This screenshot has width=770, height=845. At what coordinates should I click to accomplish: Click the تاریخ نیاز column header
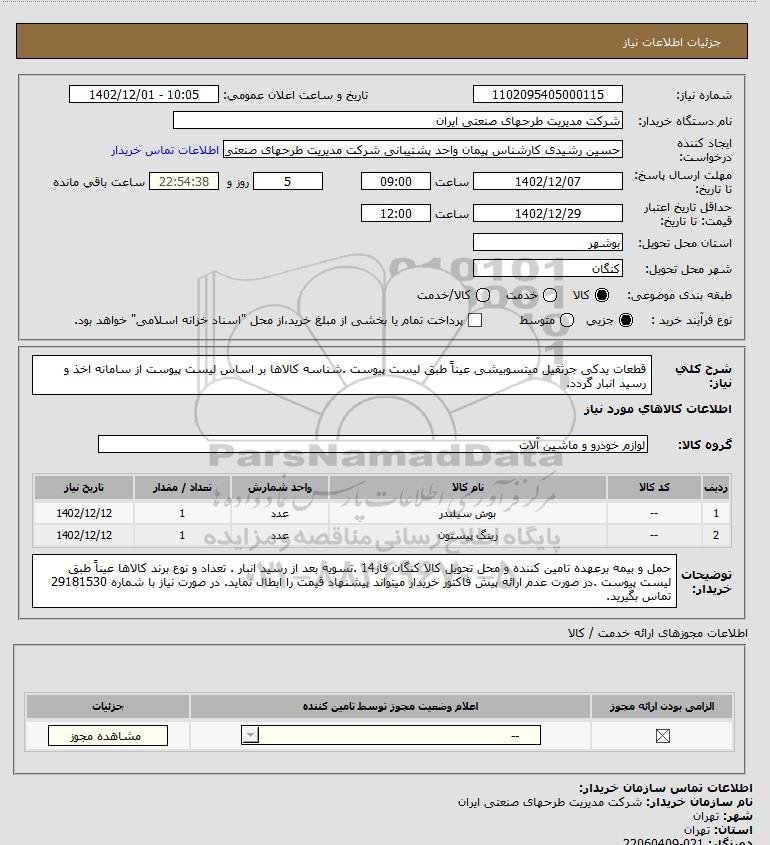(x=84, y=487)
